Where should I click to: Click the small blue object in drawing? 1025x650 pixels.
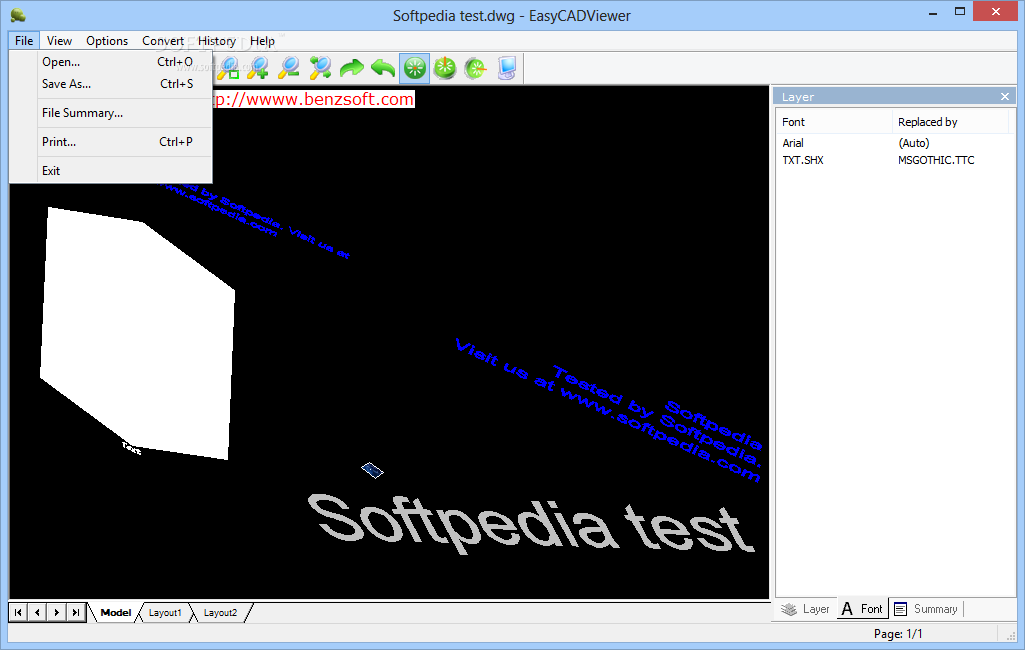(x=372, y=470)
